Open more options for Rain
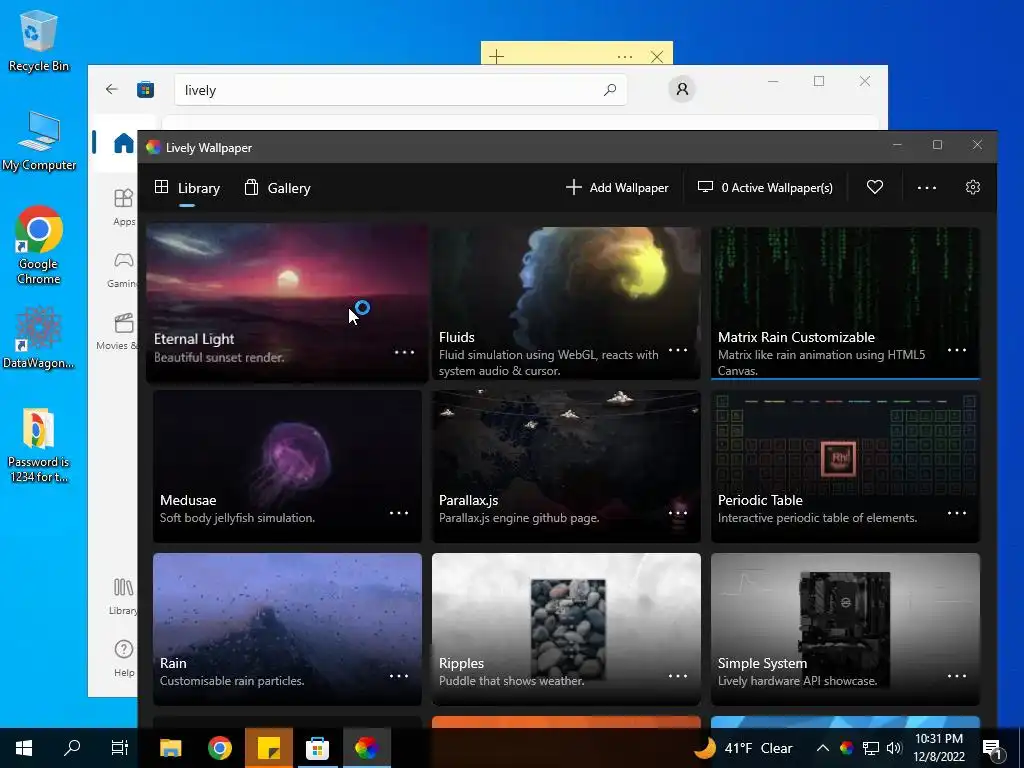Screen dimensions: 1024x768 (399, 676)
